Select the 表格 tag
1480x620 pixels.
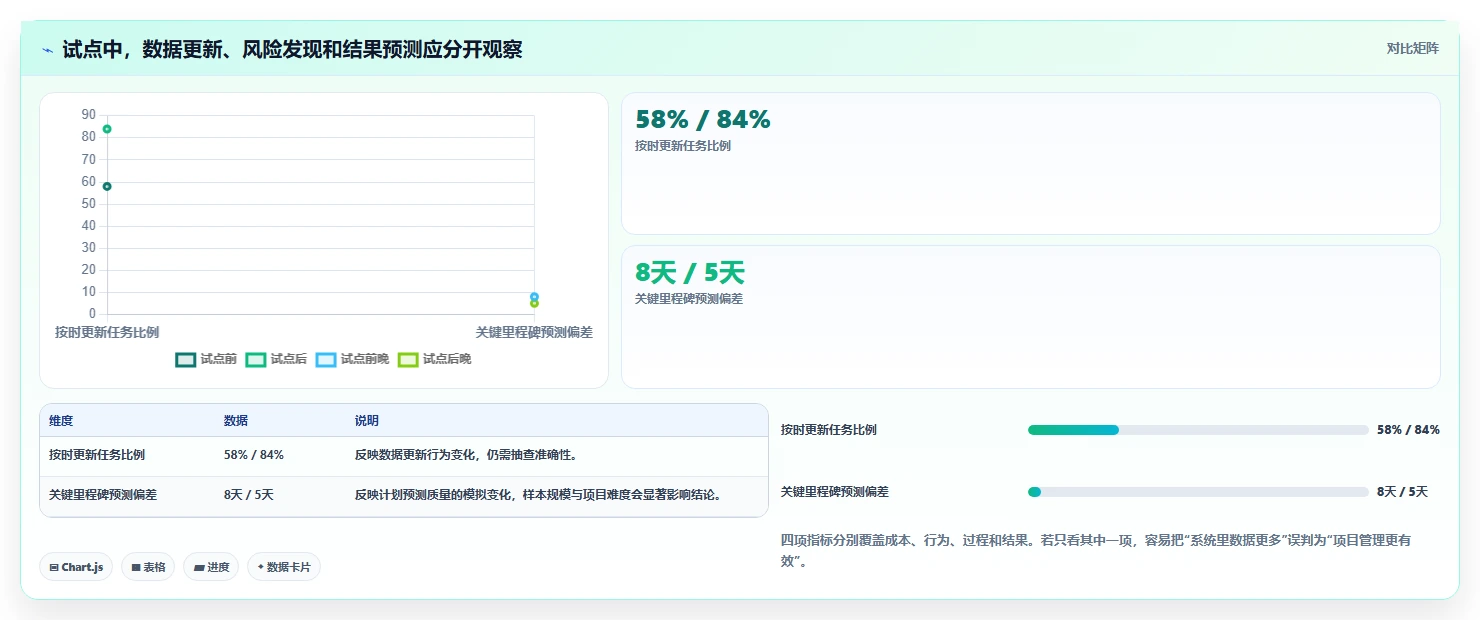pyautogui.click(x=148, y=567)
